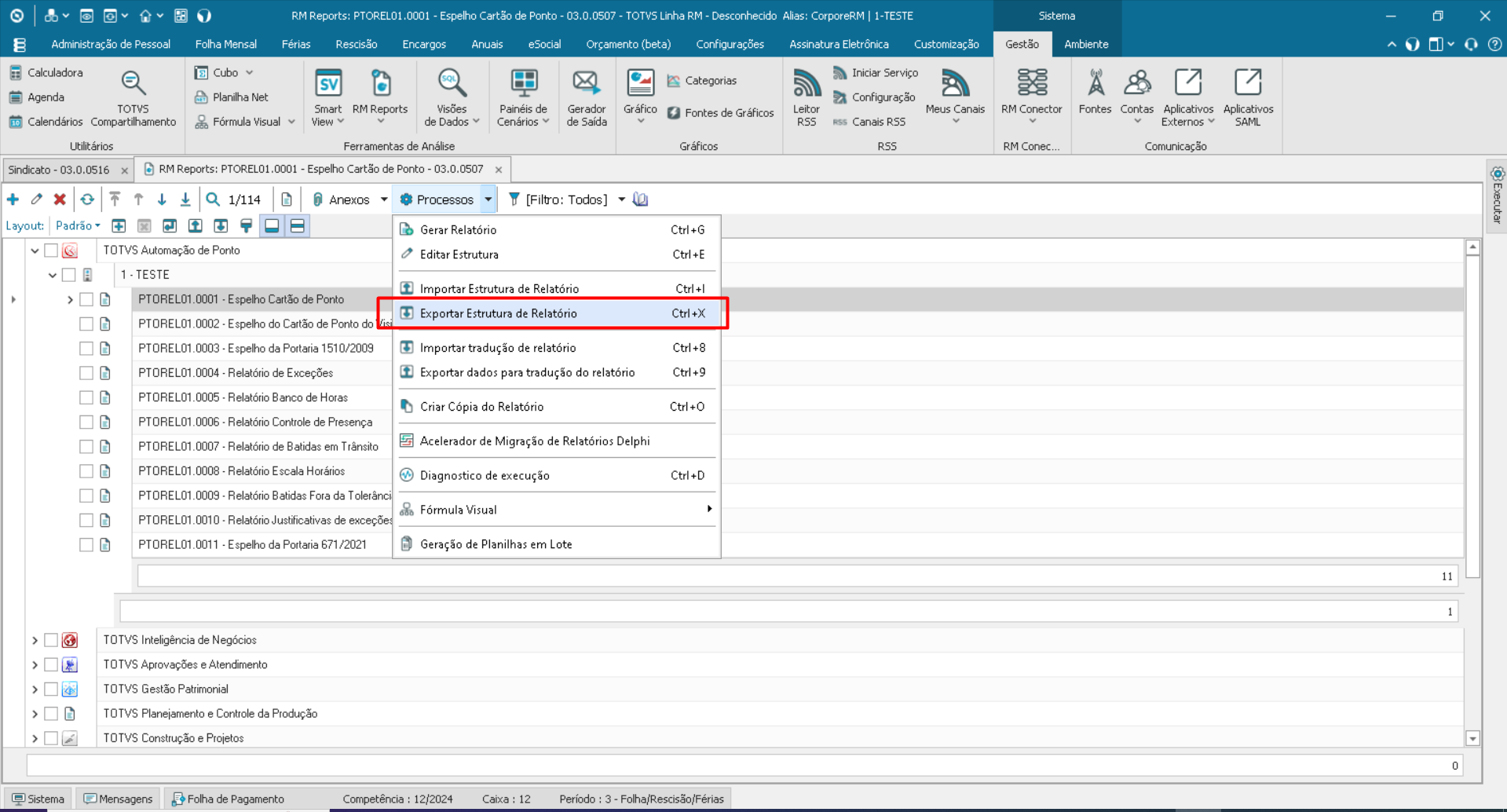Go to last record arrow
The height and width of the screenshot is (812, 1507).
pos(185,199)
